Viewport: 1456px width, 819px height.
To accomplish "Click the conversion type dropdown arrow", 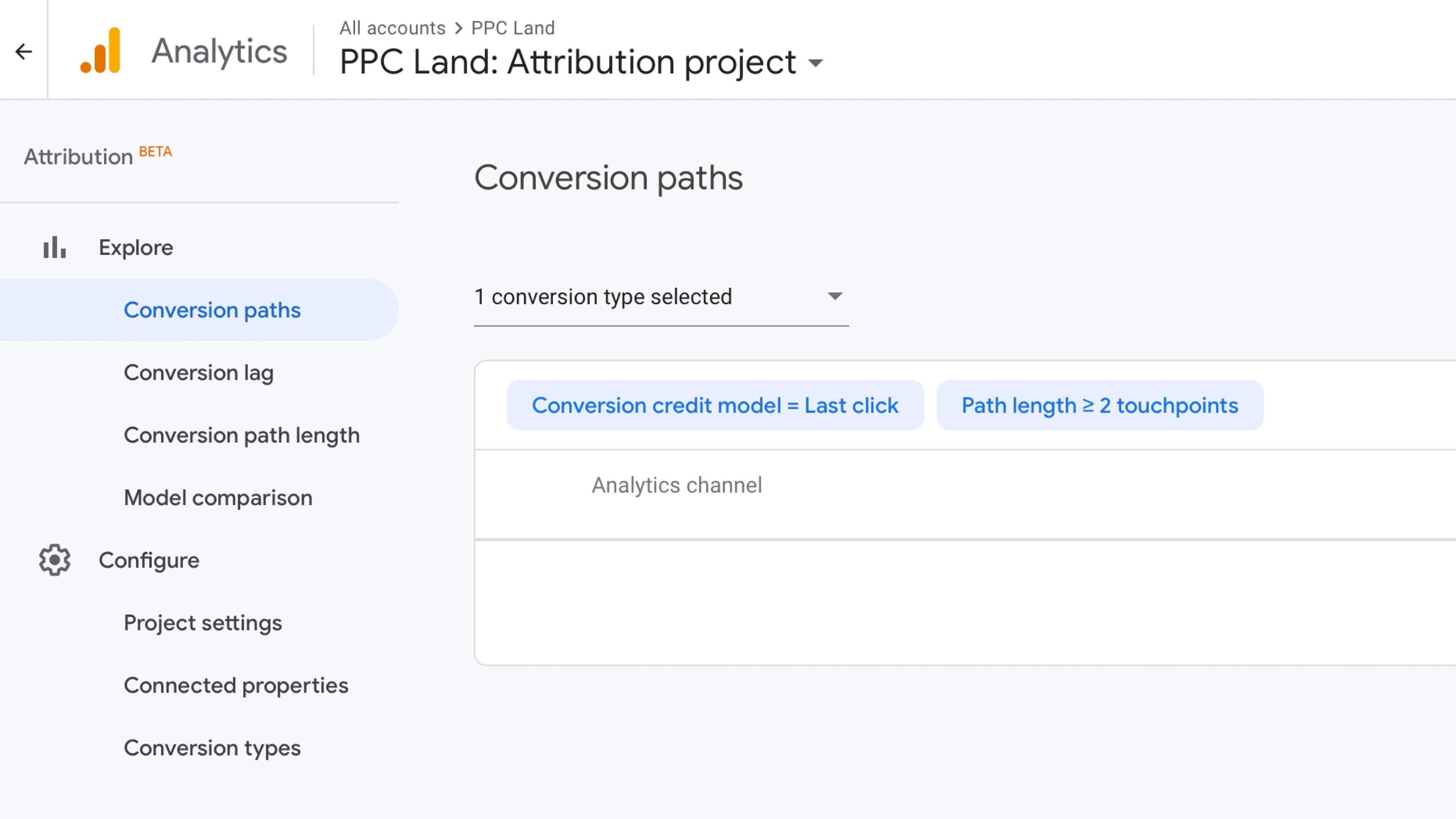I will click(835, 296).
